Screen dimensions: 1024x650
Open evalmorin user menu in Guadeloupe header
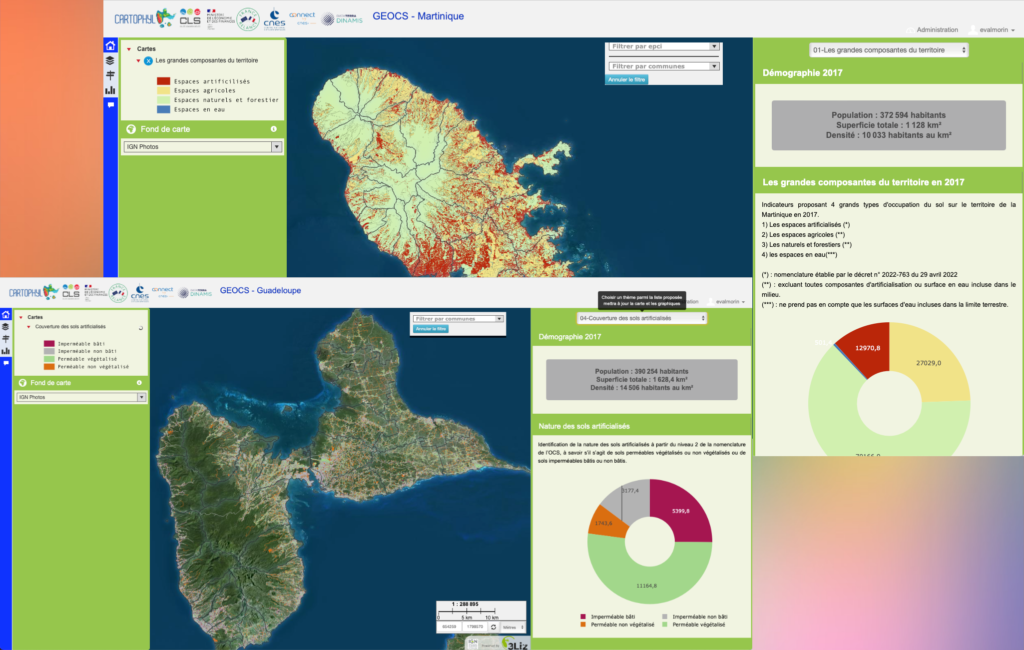(x=727, y=302)
